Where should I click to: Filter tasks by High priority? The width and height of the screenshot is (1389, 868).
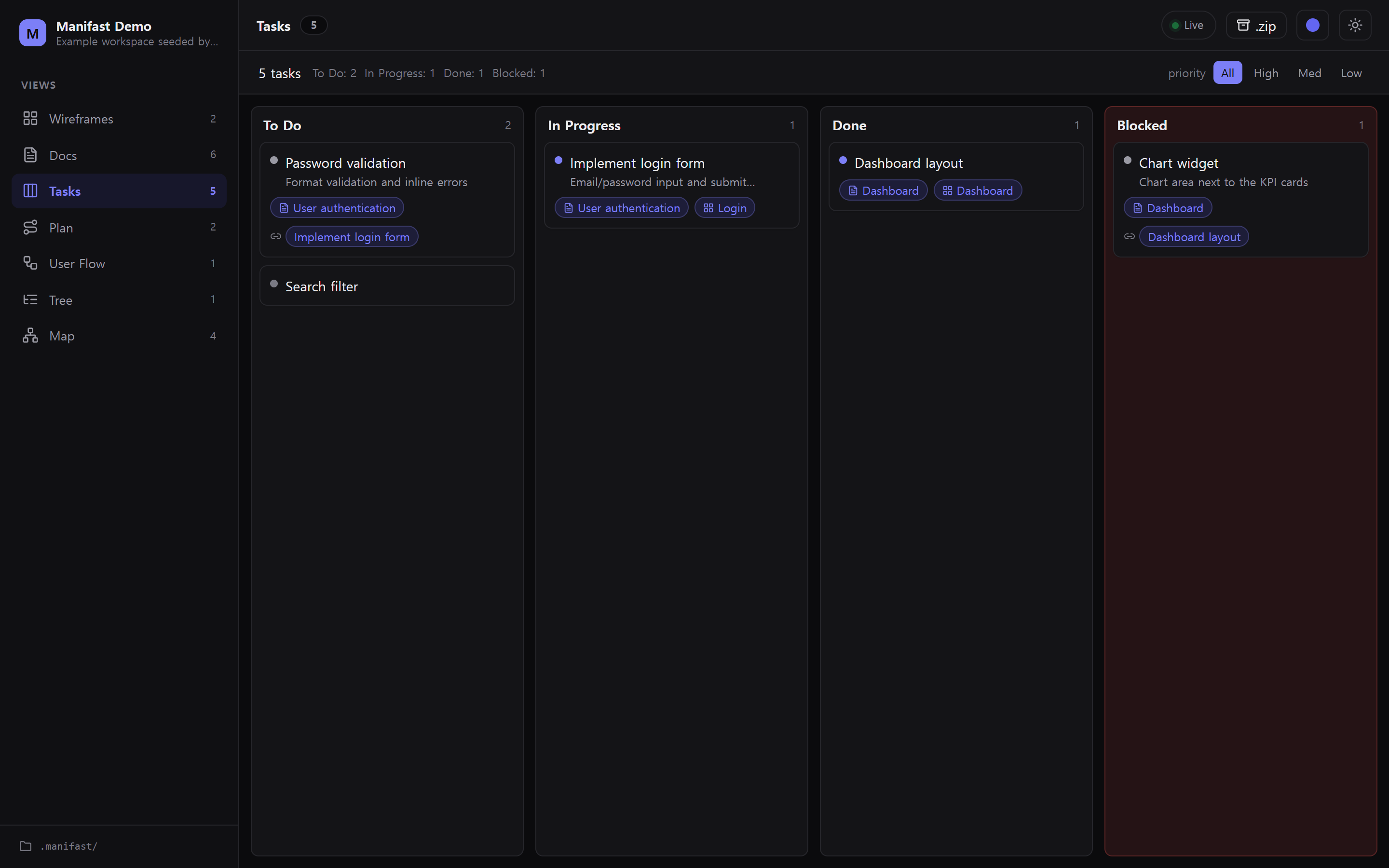1266,73
